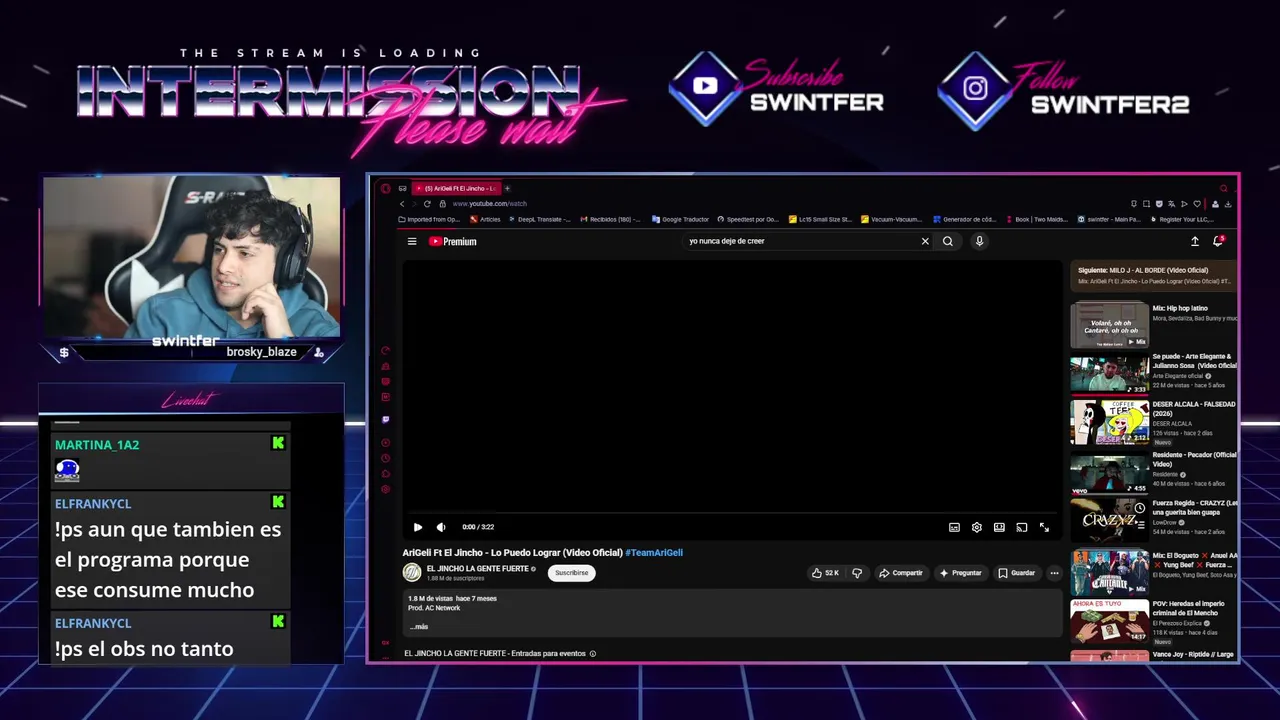Subscribe with the Suscribirse button
The image size is (1280, 720).
(572, 573)
